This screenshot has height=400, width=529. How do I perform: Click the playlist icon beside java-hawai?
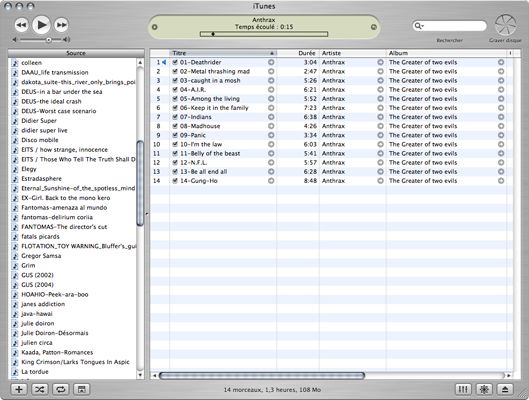point(15,314)
